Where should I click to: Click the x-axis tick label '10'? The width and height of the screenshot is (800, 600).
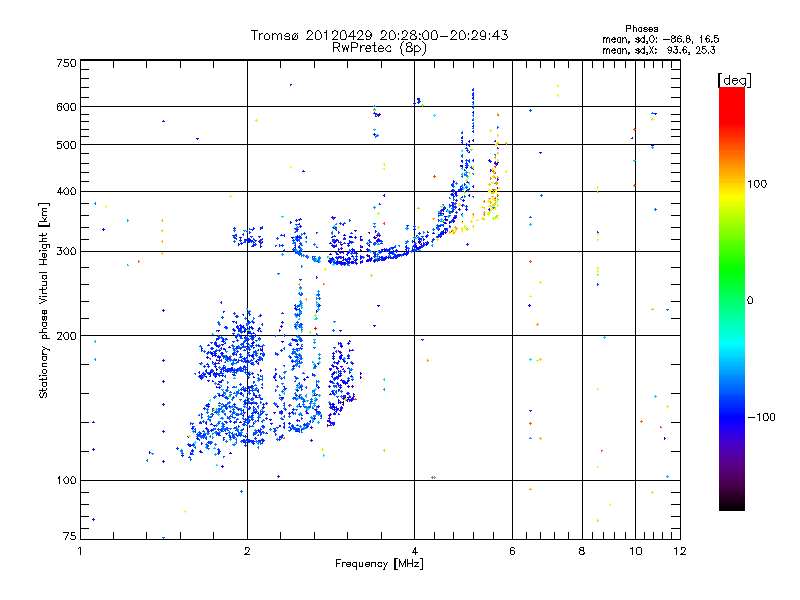[635, 551]
